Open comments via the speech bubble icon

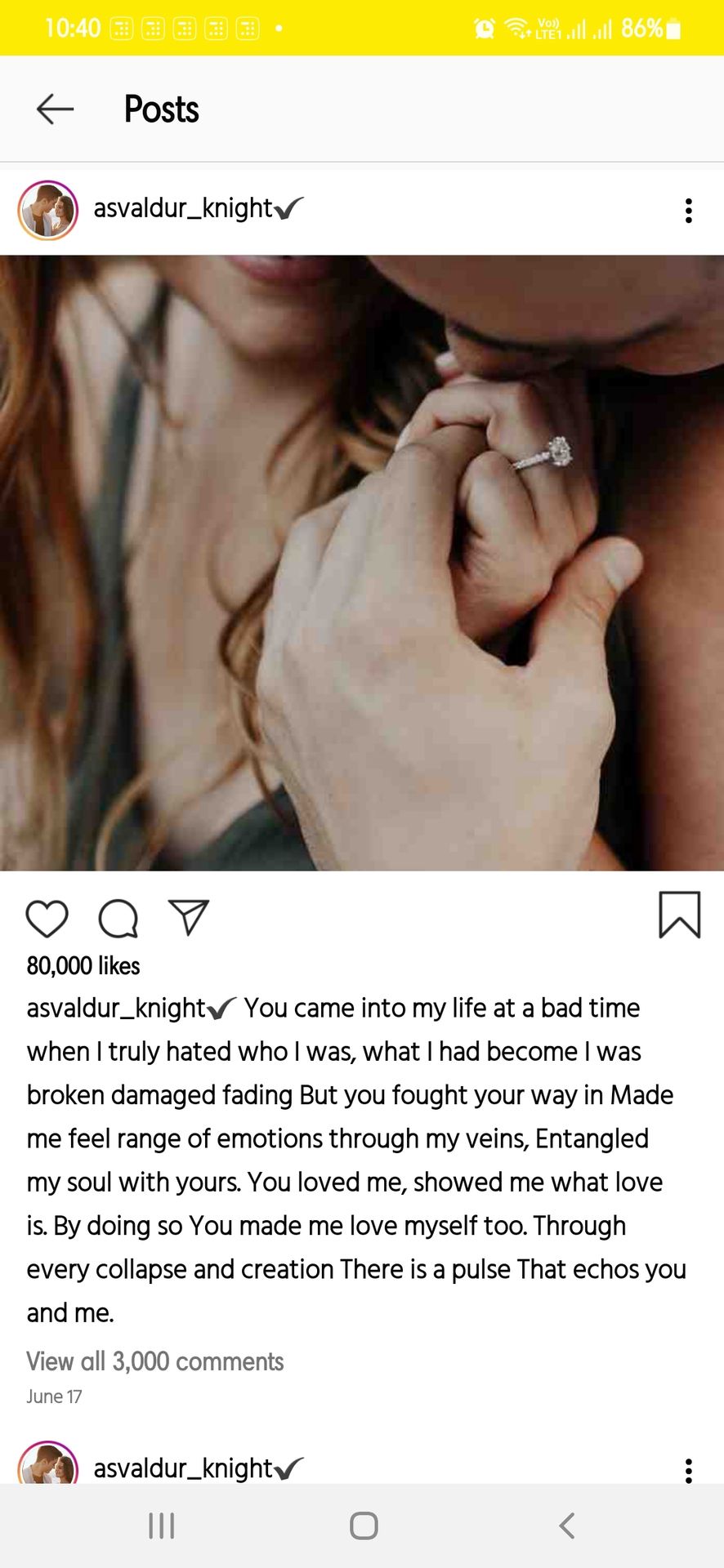(118, 919)
